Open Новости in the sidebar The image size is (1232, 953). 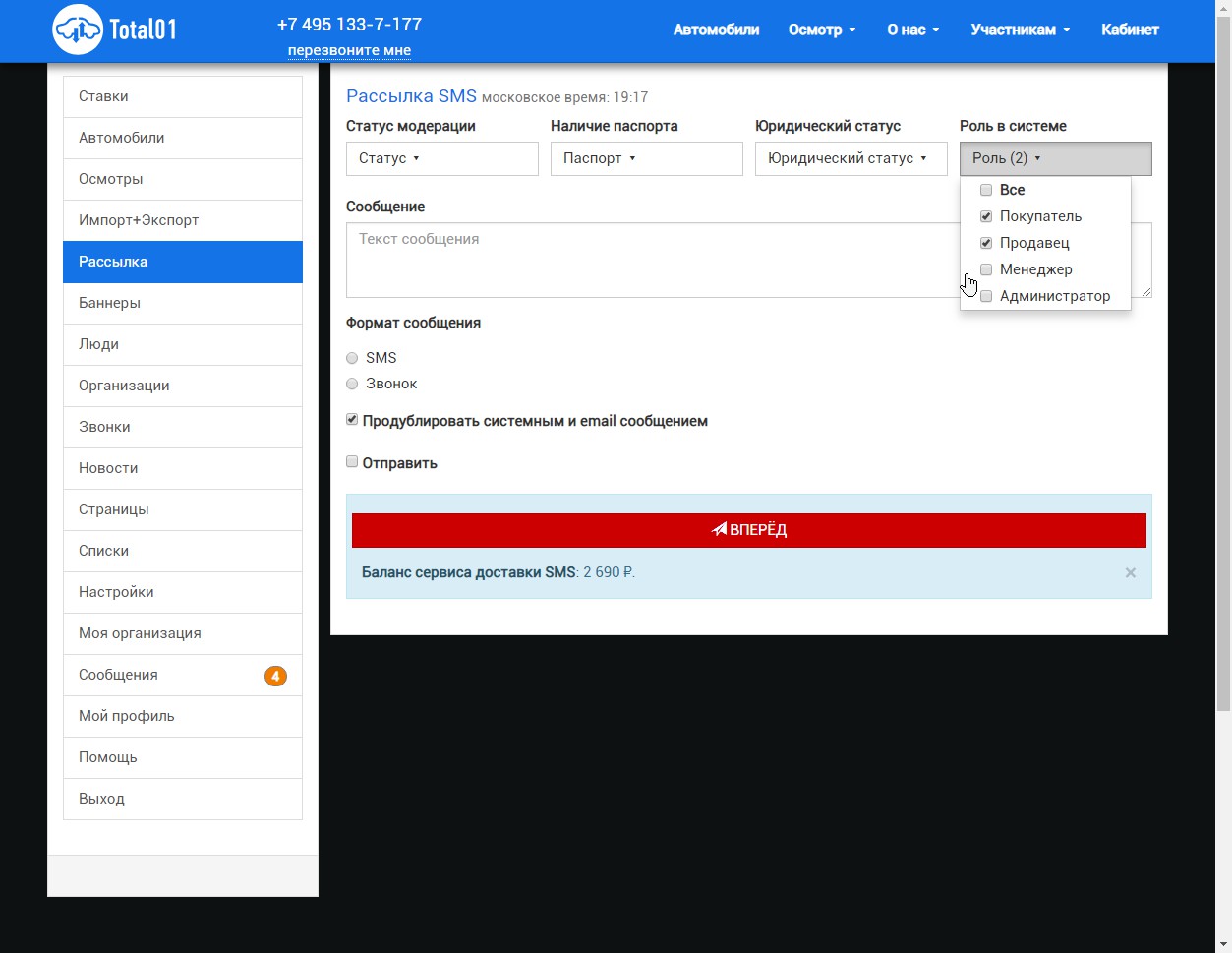pyautogui.click(x=183, y=468)
